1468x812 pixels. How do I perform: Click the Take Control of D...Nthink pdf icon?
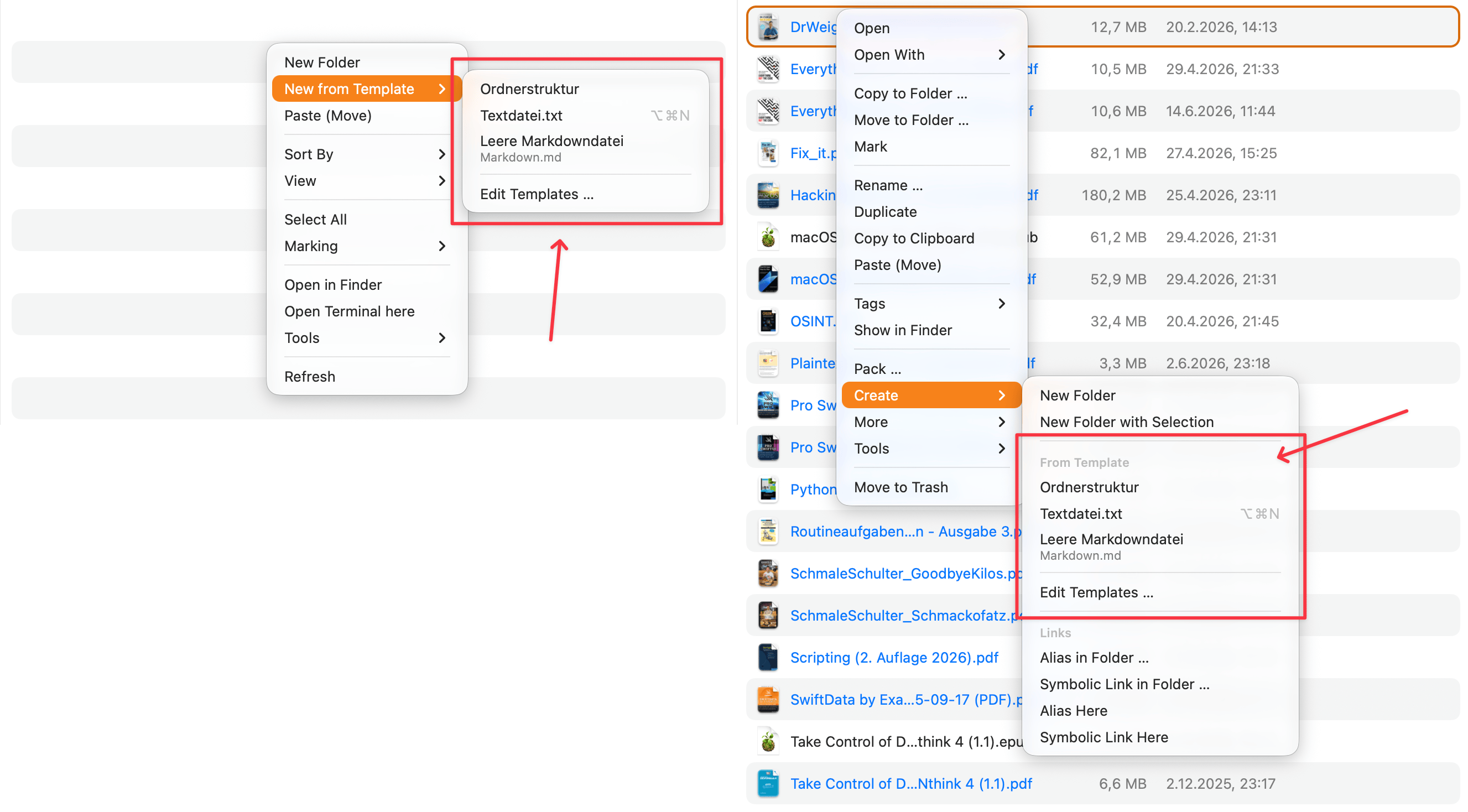(x=768, y=783)
